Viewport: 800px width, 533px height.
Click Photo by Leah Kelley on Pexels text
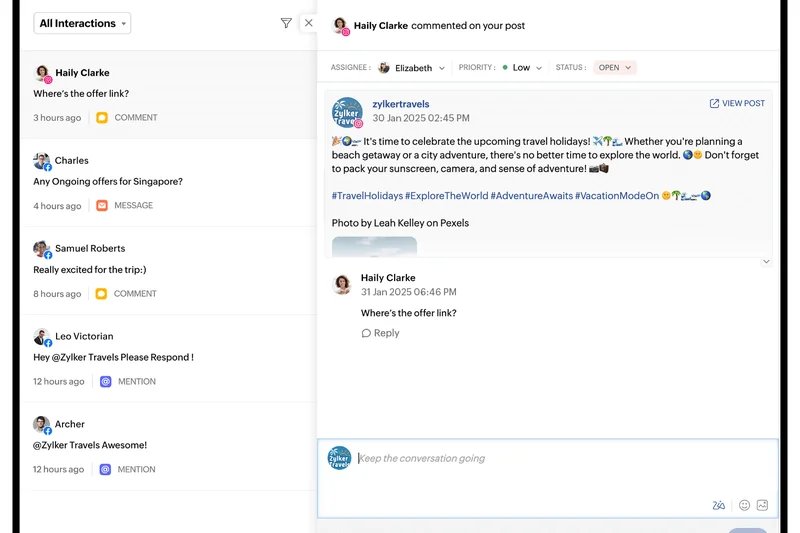(x=400, y=223)
